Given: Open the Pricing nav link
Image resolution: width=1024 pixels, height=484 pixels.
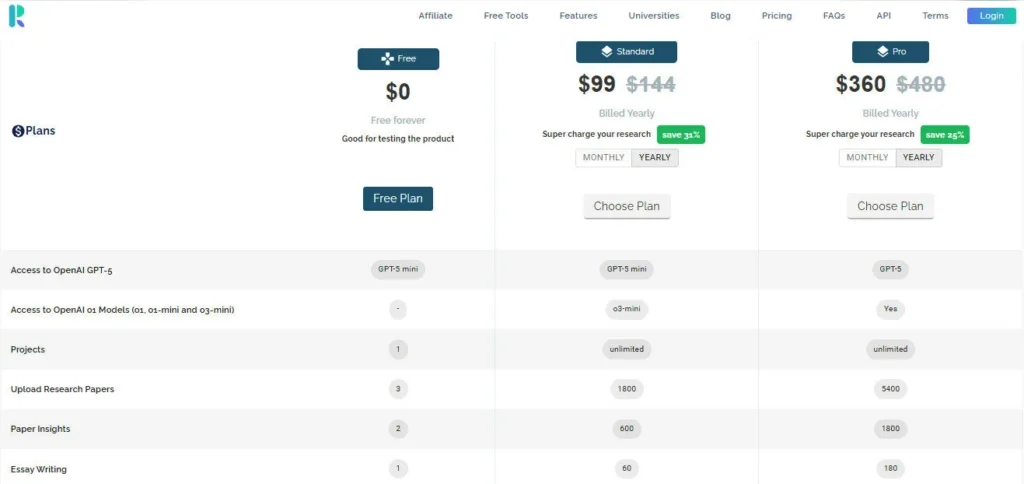Looking at the screenshot, I should pos(776,16).
